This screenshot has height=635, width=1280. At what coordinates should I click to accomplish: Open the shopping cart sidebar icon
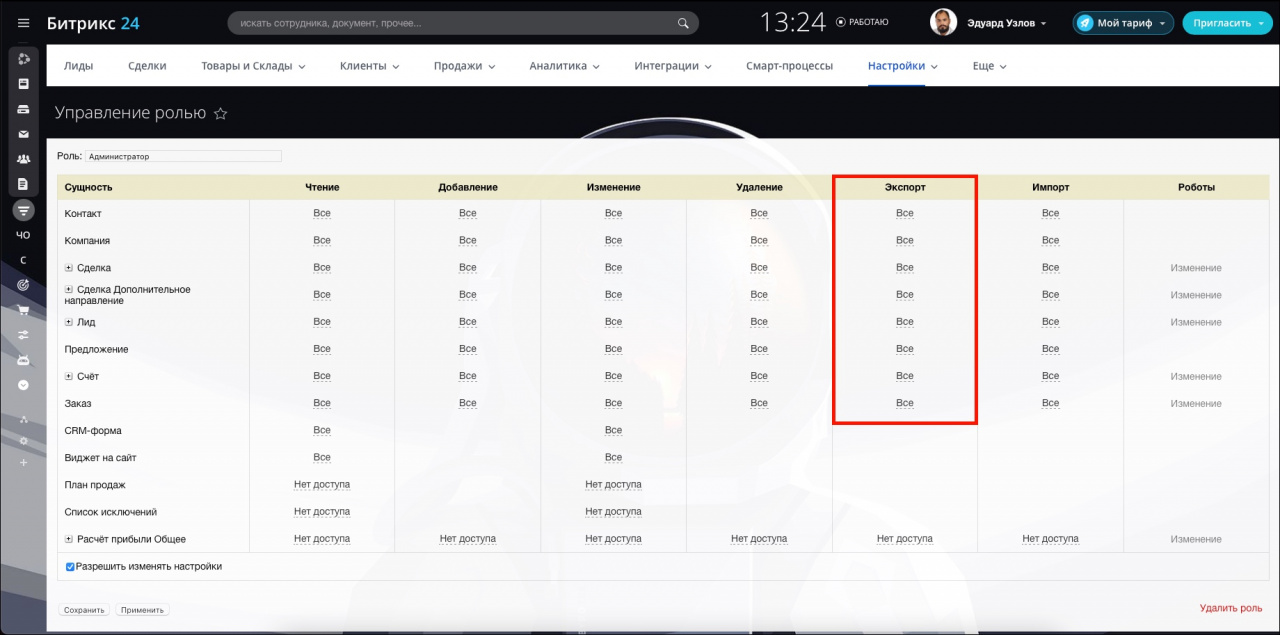(23, 310)
